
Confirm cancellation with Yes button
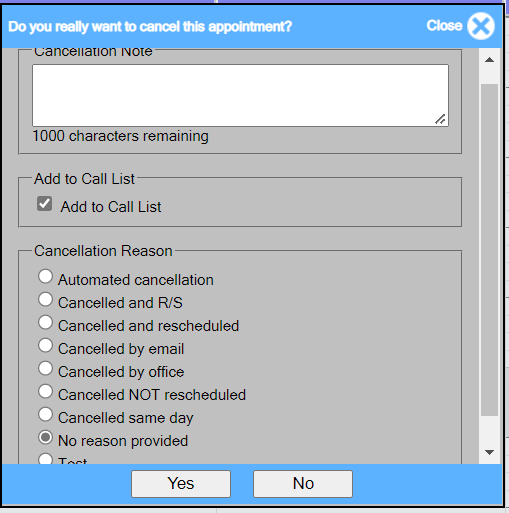[181, 484]
